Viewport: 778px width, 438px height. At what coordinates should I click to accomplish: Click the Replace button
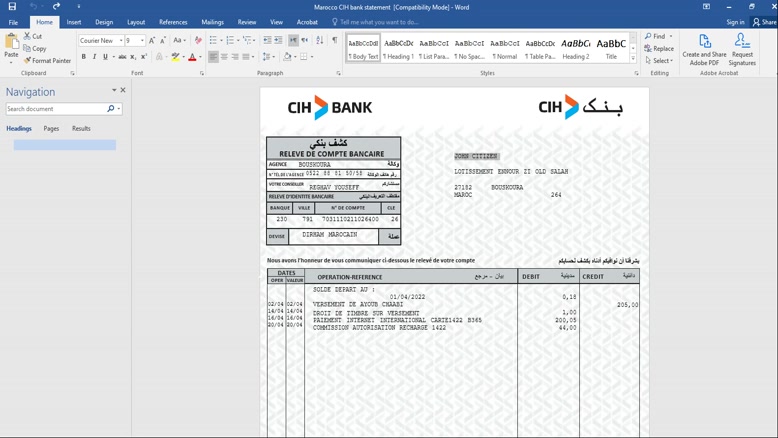659,48
